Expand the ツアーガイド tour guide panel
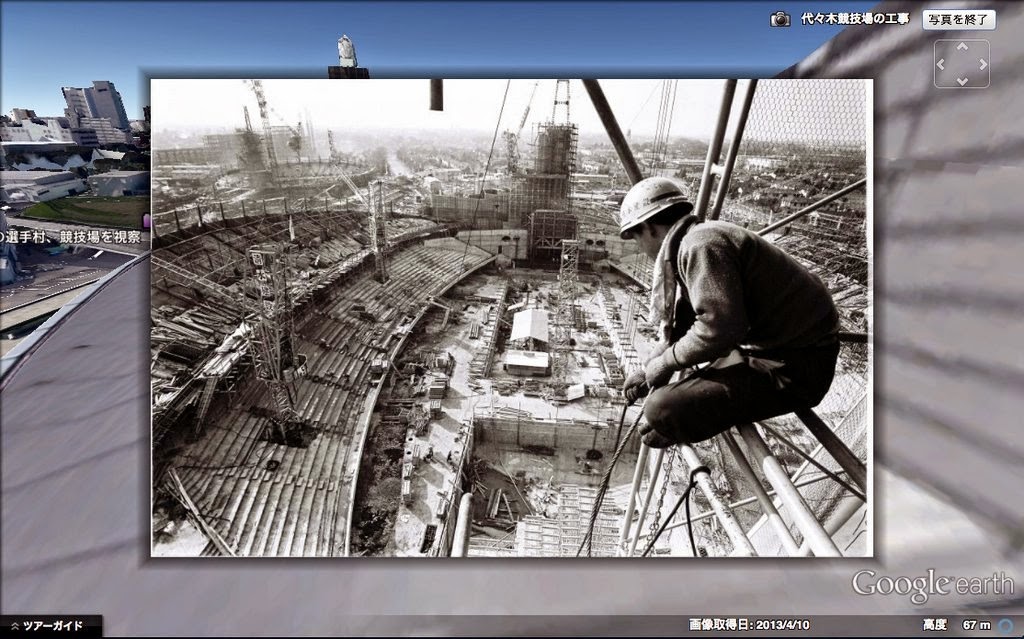The height and width of the screenshot is (639, 1024). click(x=51, y=626)
